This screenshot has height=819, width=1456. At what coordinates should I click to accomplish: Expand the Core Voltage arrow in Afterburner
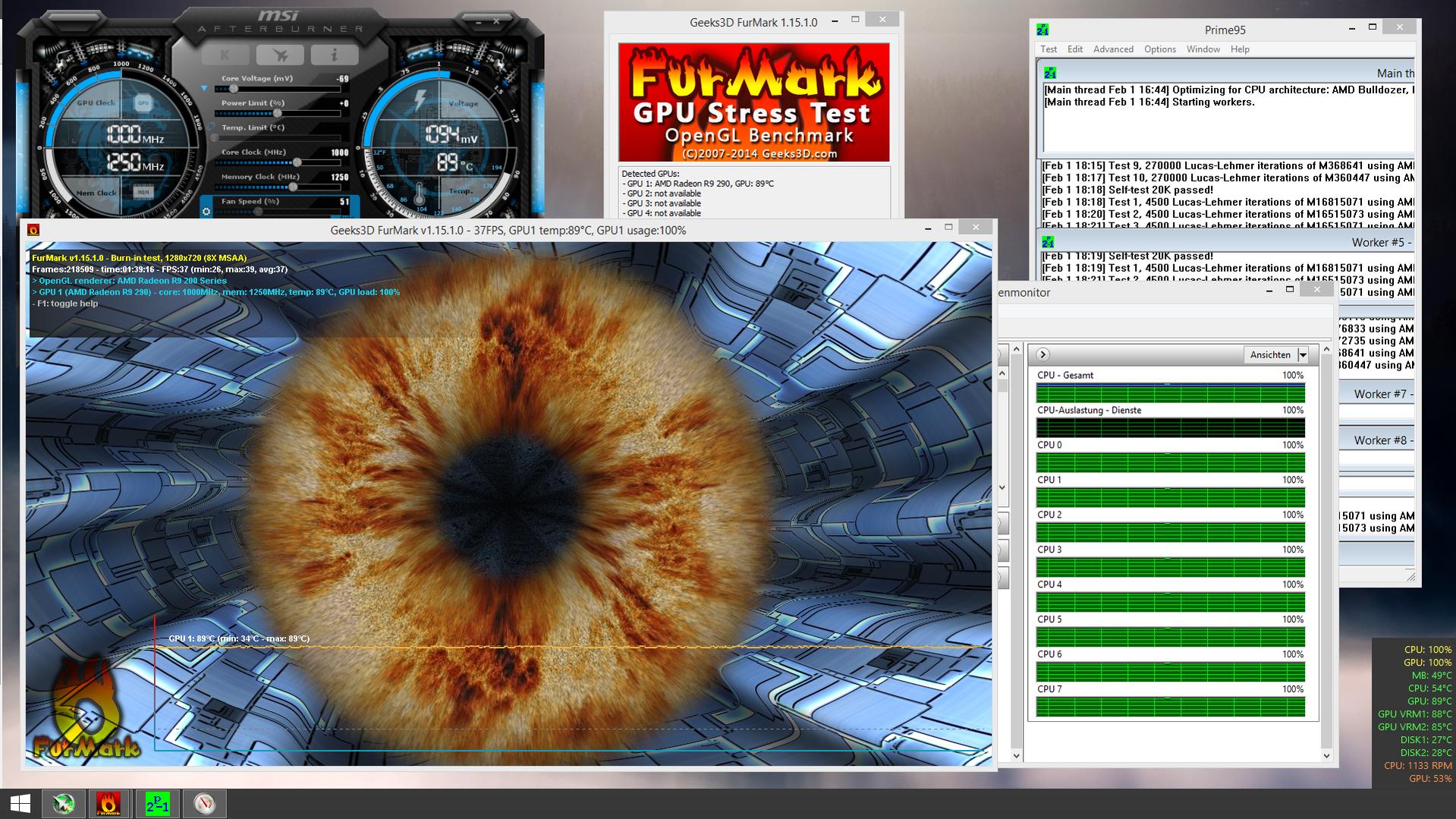(204, 89)
